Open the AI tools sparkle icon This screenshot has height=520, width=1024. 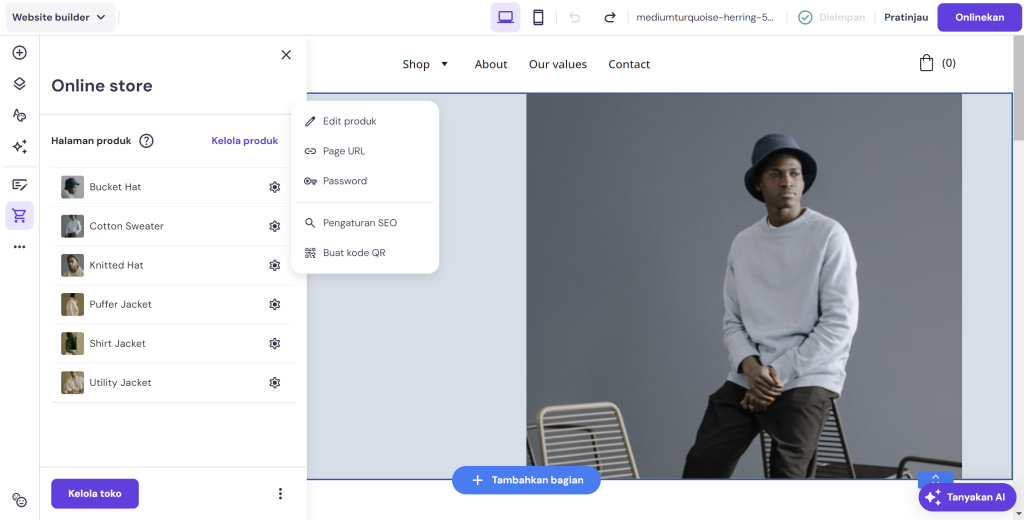(20, 146)
